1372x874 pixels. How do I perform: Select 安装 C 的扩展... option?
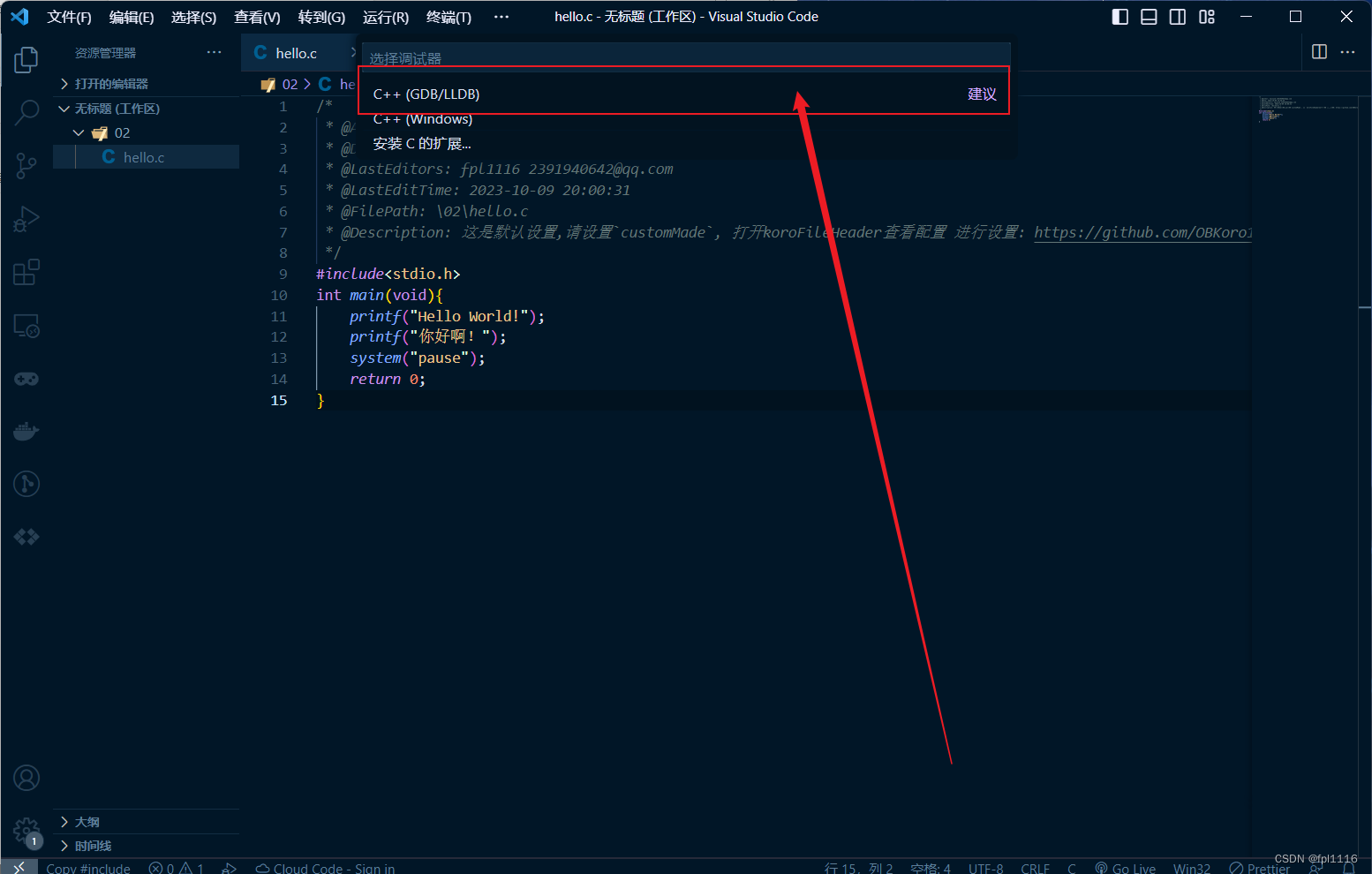[684, 143]
